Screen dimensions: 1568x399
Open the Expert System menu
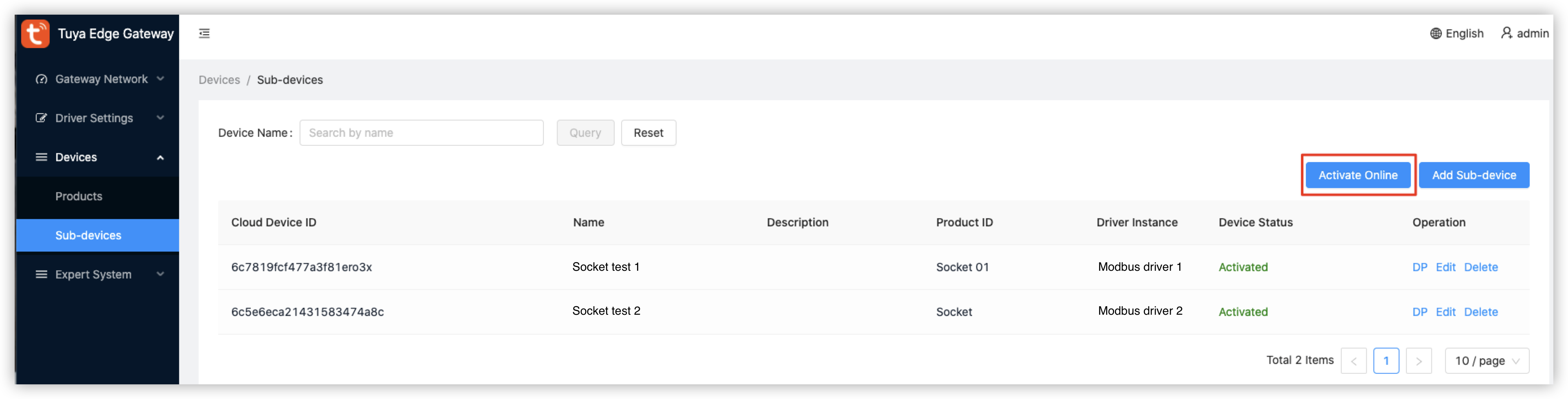(97, 274)
